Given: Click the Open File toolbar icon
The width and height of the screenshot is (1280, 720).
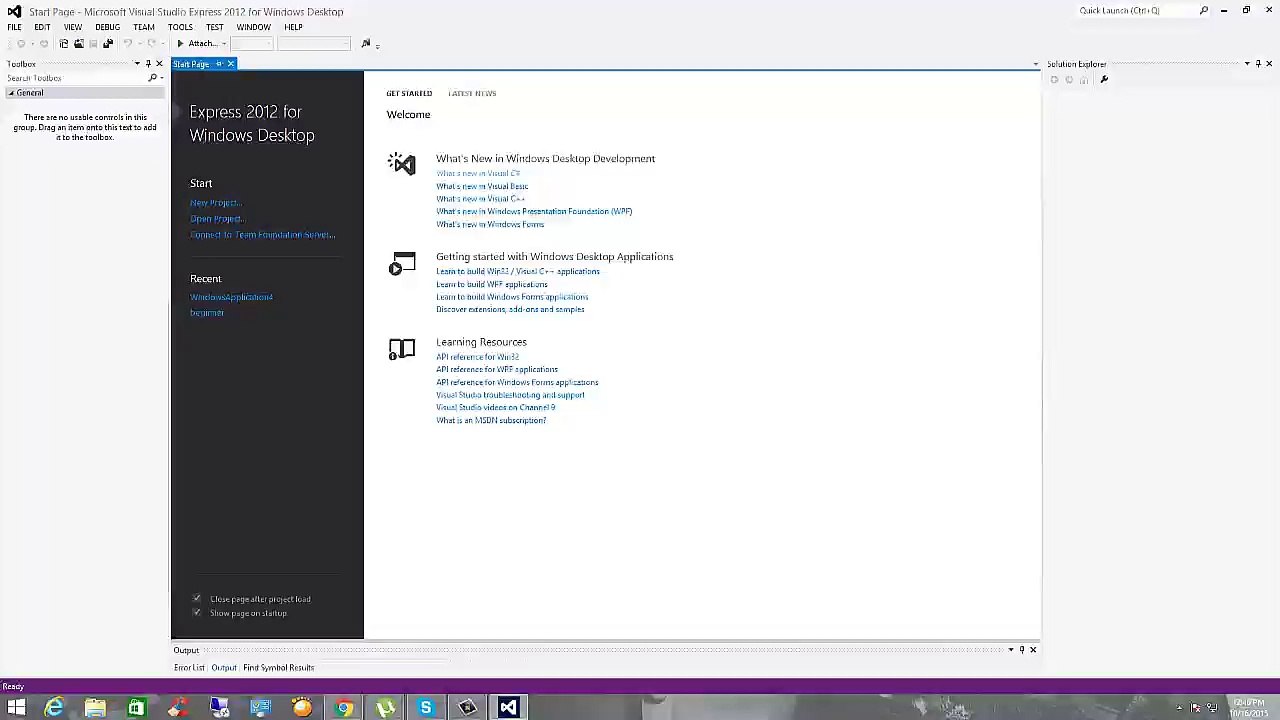Looking at the screenshot, I should tap(79, 43).
